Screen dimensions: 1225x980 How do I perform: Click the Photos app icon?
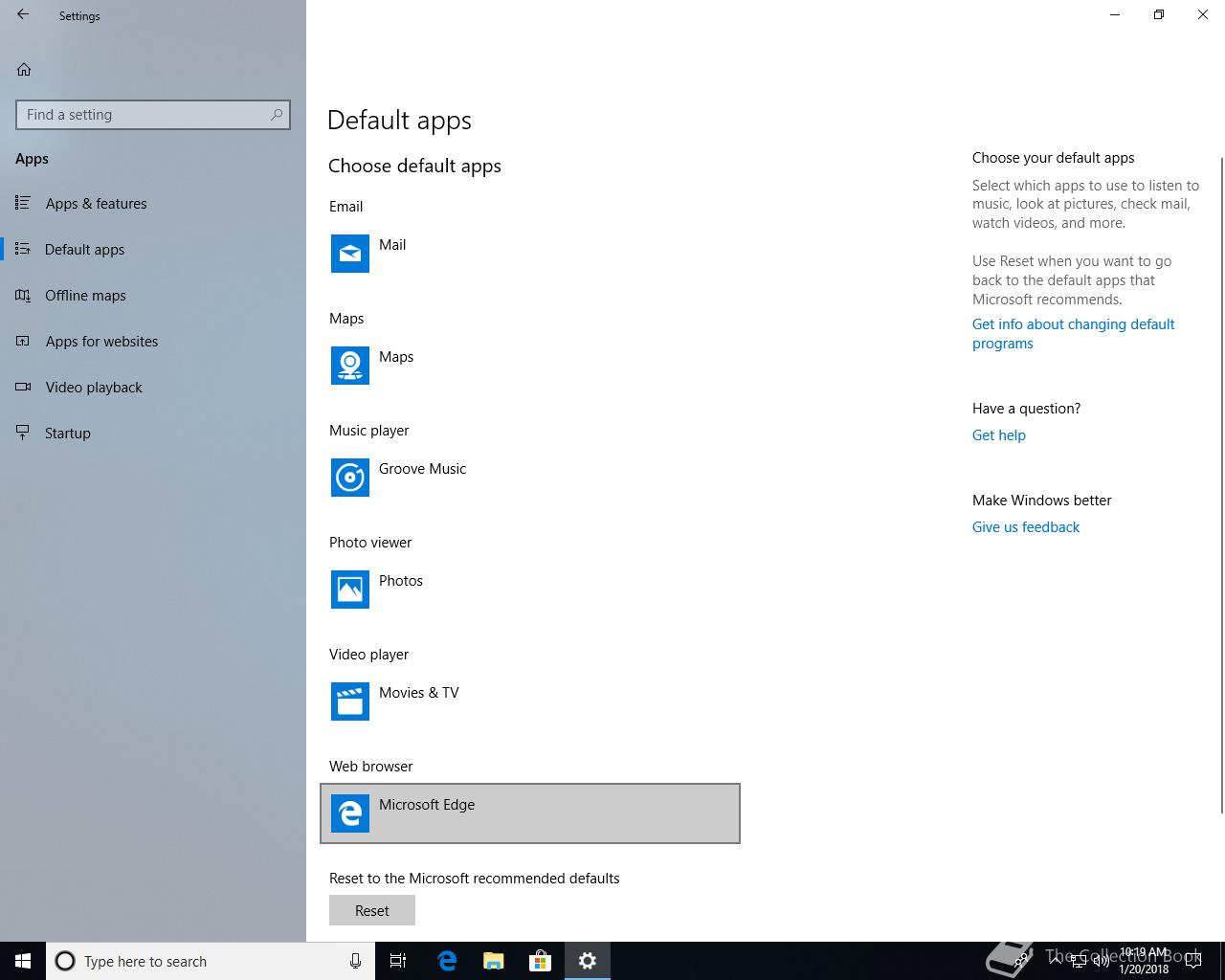click(350, 590)
